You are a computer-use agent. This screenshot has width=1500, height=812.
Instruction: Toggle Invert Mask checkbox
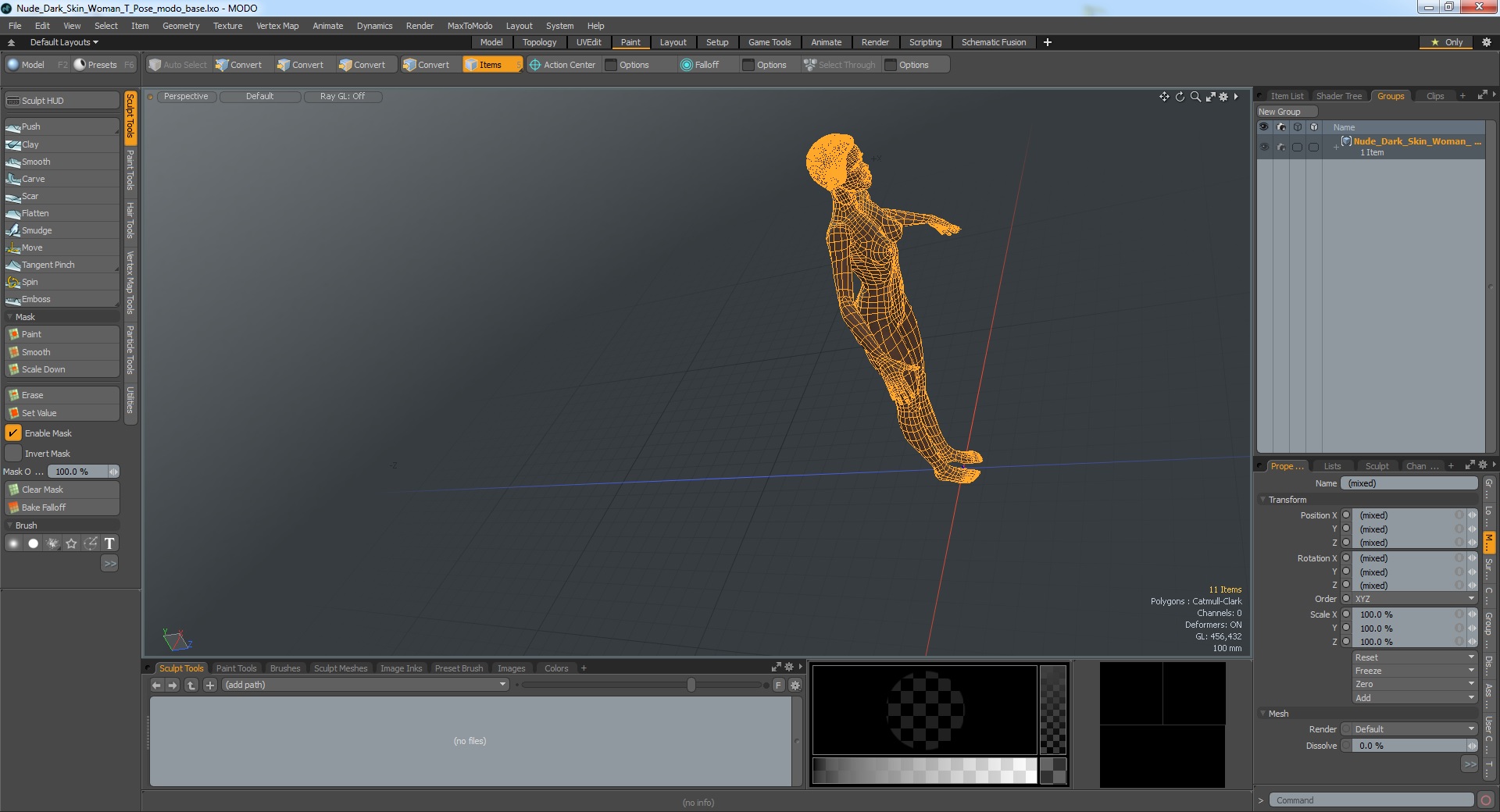13,453
